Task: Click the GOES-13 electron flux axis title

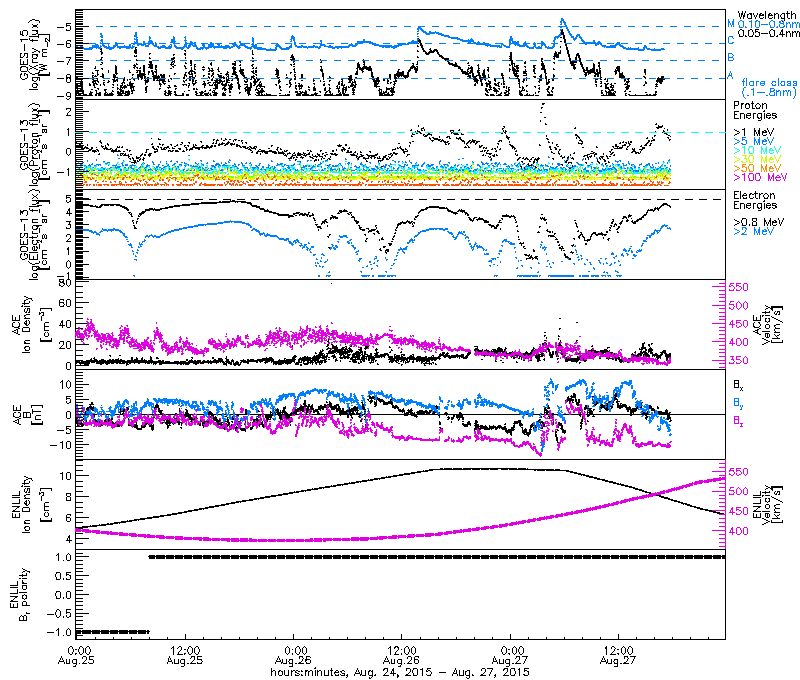Action: [35, 234]
